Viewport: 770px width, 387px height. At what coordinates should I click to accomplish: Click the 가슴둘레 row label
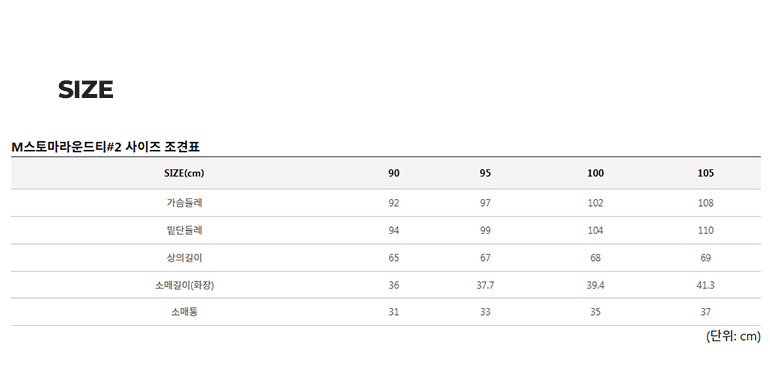point(184,202)
